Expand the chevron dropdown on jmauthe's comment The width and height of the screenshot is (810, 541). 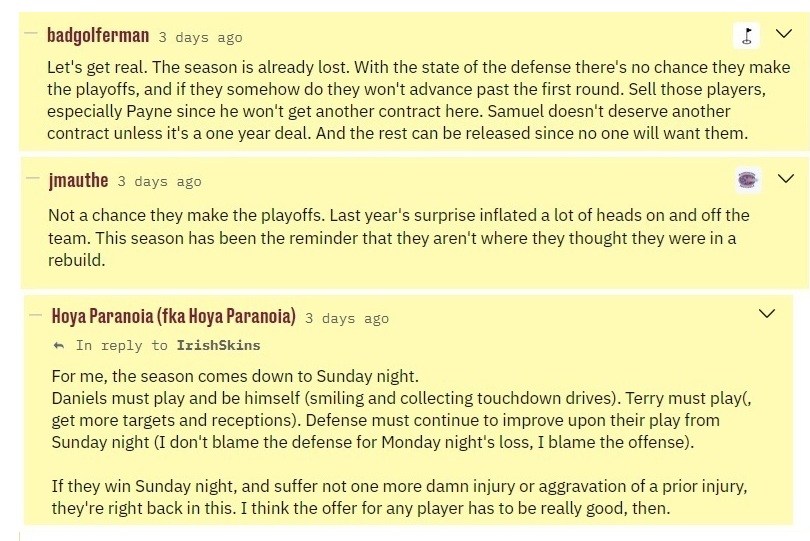(782, 180)
